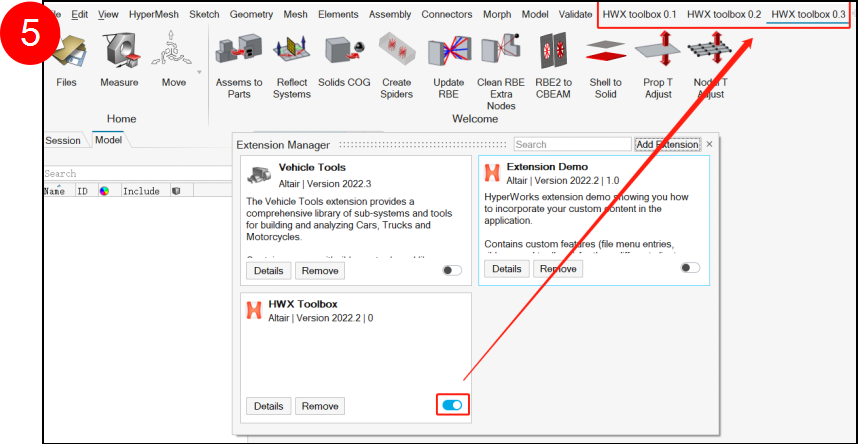Switch to the HyperMesh ribbon
The height and width of the screenshot is (444, 858).
pyautogui.click(x=154, y=15)
